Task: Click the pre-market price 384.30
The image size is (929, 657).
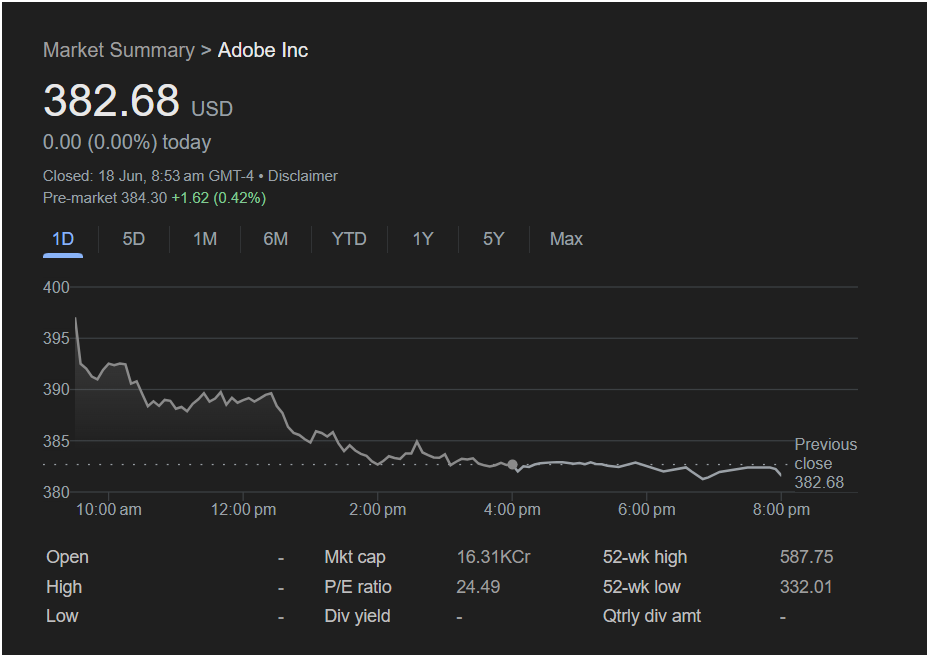Action: pos(144,198)
